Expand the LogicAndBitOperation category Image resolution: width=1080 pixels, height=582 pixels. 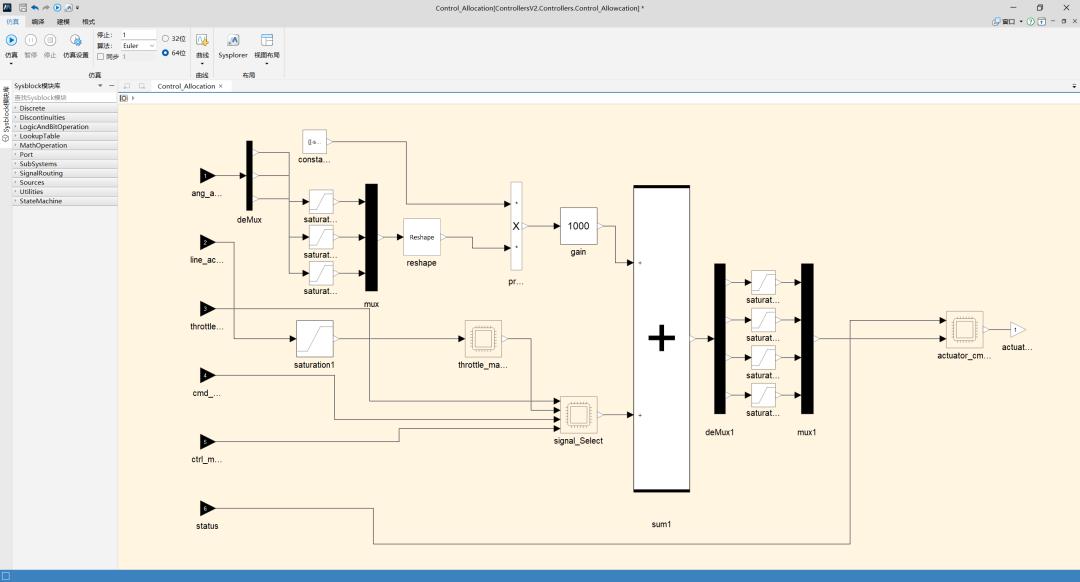point(15,127)
